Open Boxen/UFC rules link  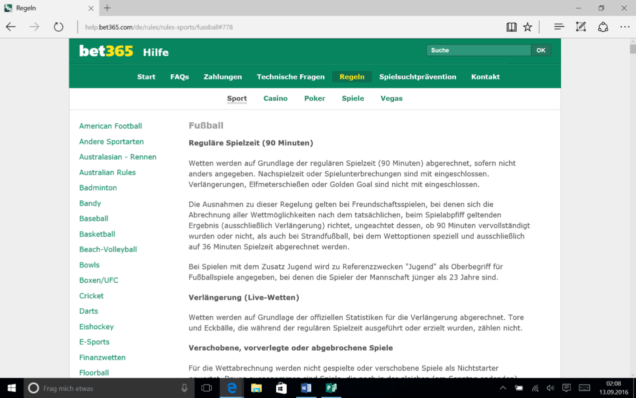99,280
